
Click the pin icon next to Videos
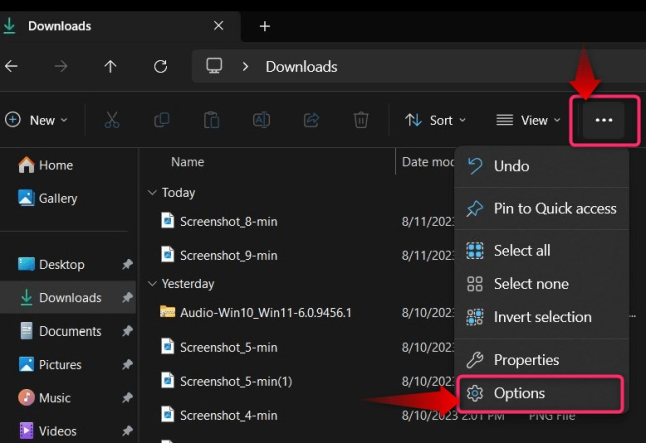point(127,431)
